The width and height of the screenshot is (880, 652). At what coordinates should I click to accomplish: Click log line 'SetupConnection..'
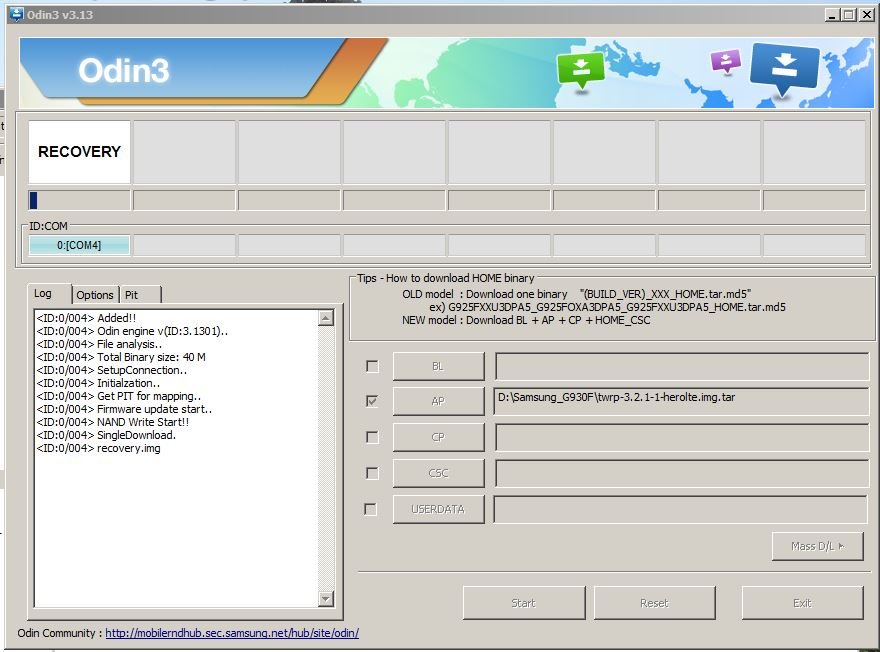pos(112,370)
